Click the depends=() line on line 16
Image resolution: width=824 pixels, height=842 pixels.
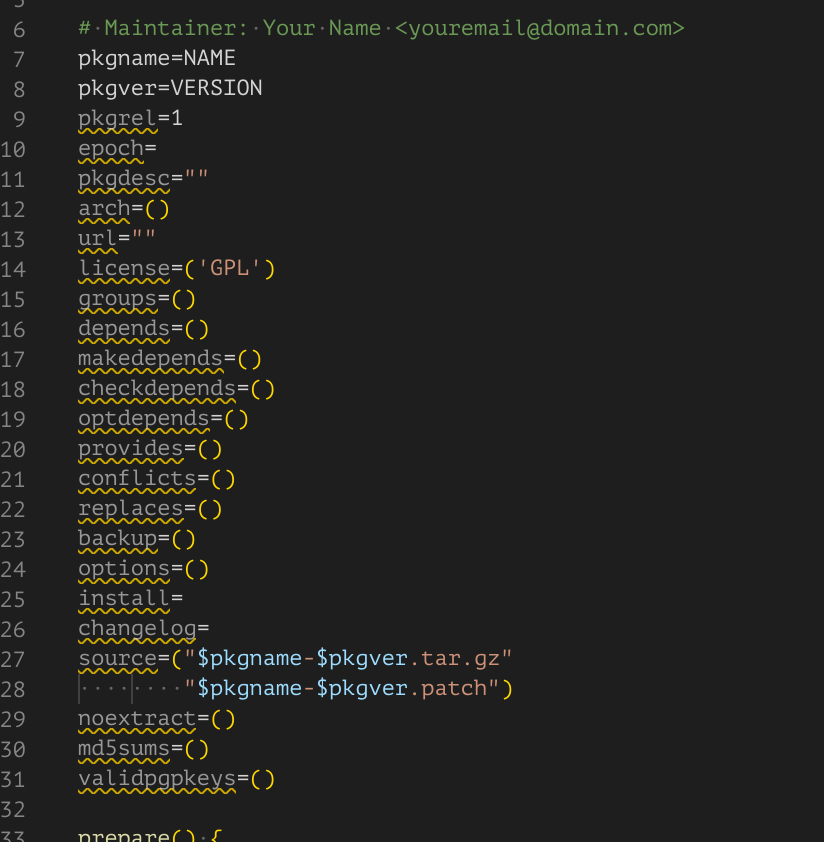point(143,329)
